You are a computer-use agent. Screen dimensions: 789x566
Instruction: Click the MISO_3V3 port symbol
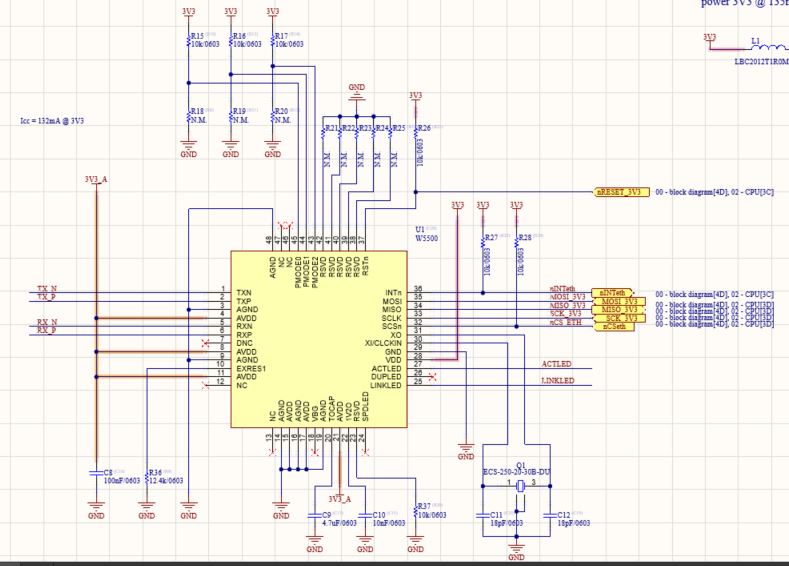[618, 309]
